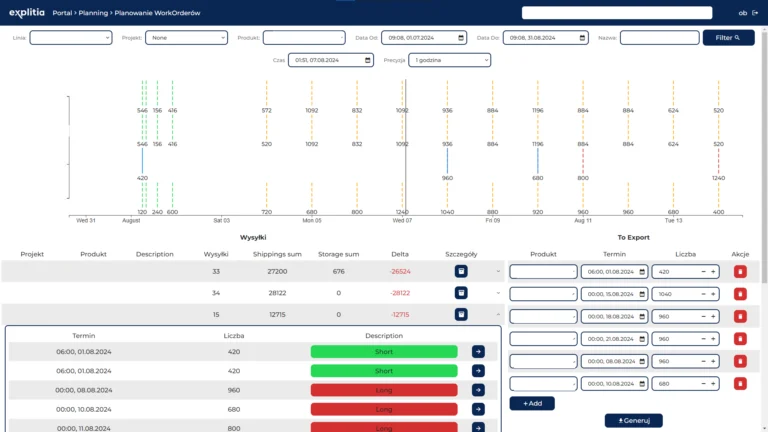Delete export row dated 08.08.2024
768x432 pixels.
click(740, 361)
